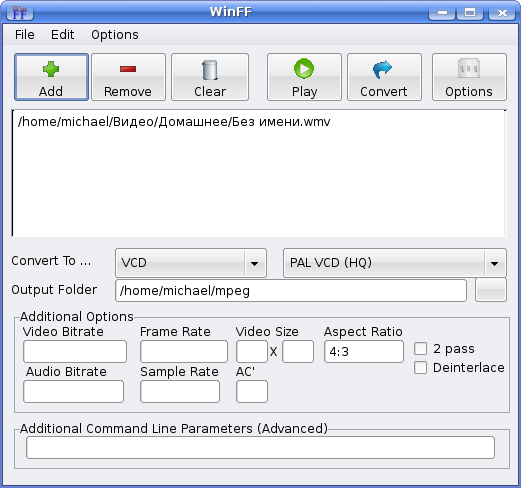Viewport: 521px width, 488px height.
Task: Click the Options toolbar button
Action: [469, 77]
